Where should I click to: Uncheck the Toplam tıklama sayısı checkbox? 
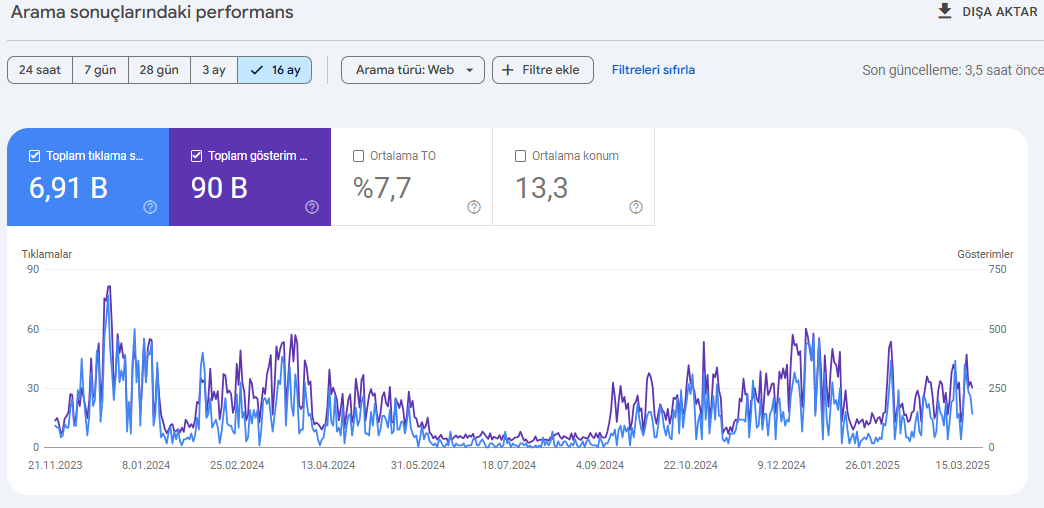(x=35, y=156)
